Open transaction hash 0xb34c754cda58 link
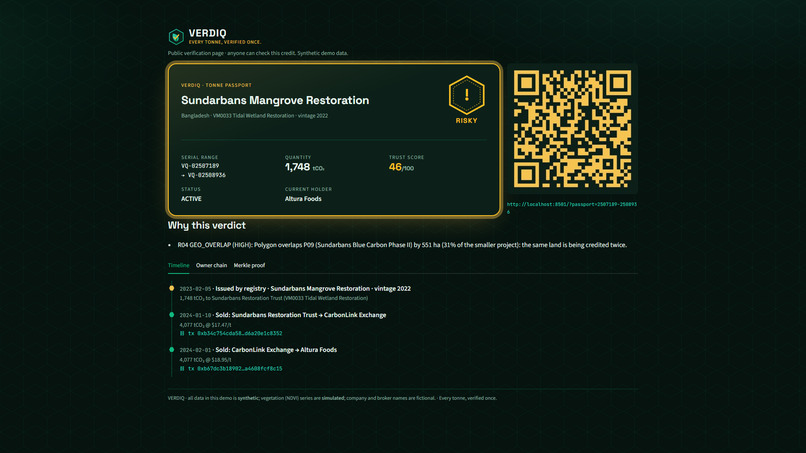Viewport: 806px width, 453px height. point(235,333)
